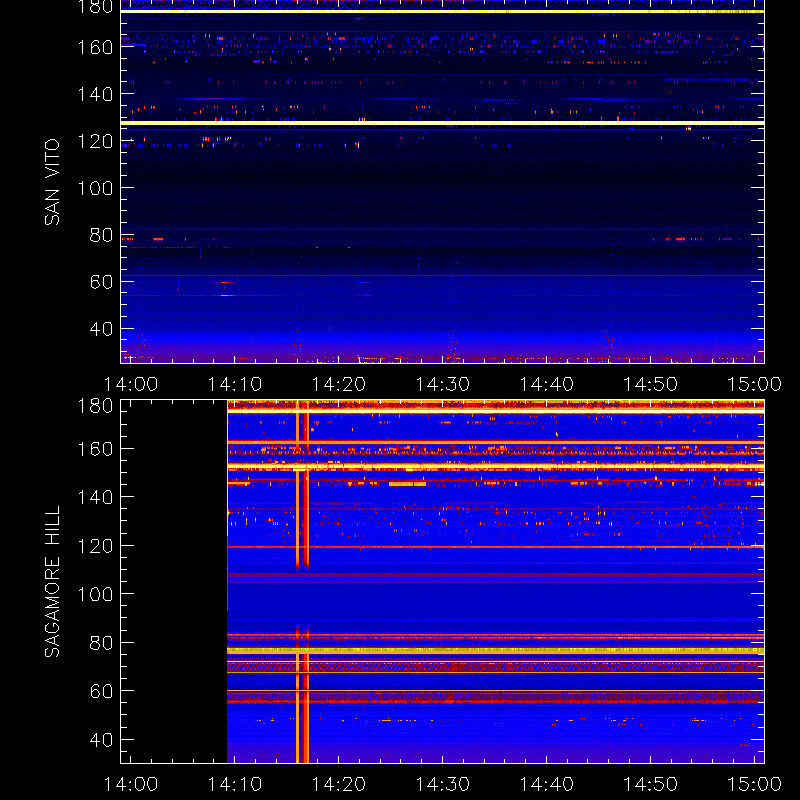
Task: Click the black data gap in Sagamore Hill plot
Action: point(174,581)
